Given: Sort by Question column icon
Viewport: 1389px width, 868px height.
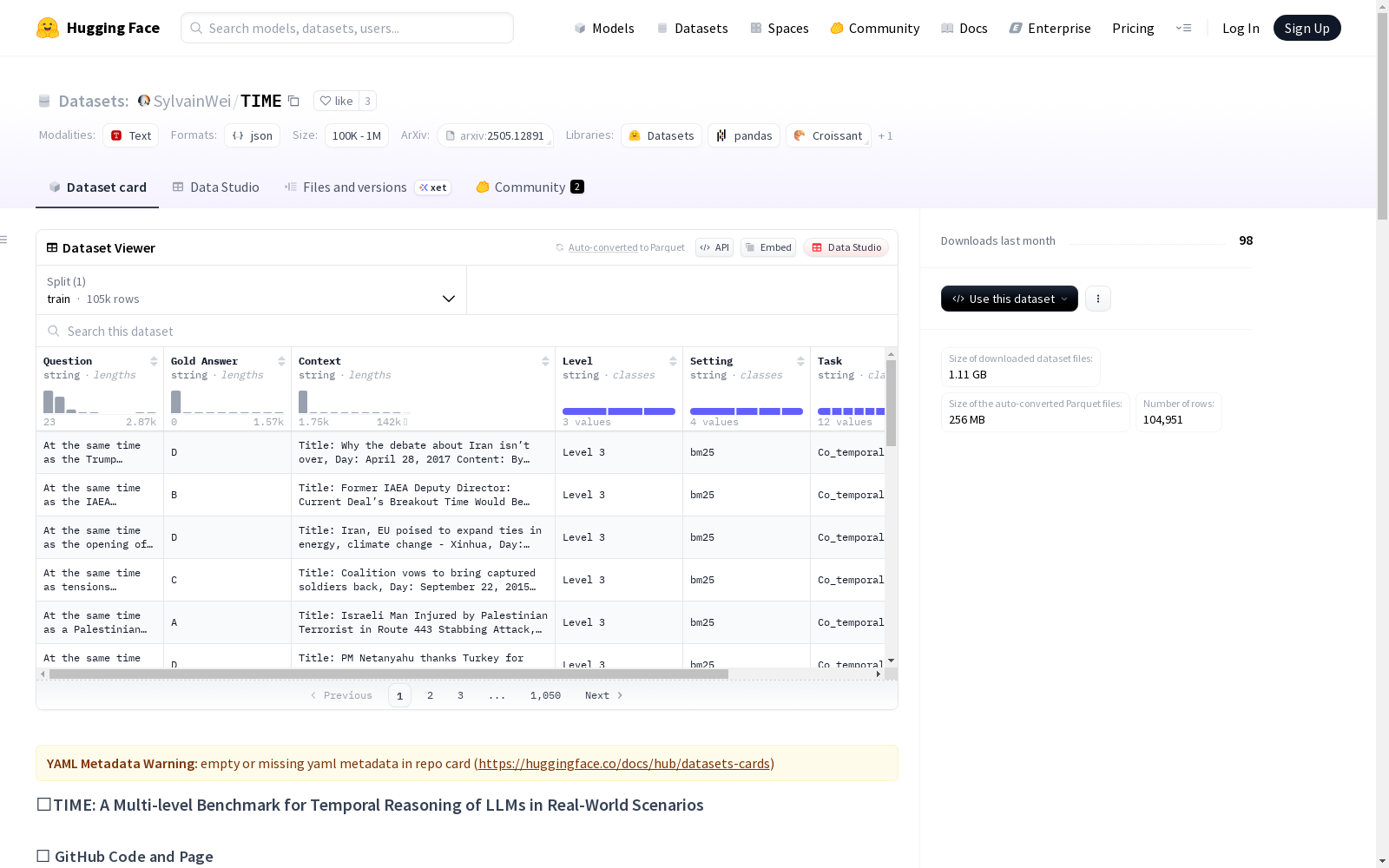Looking at the screenshot, I should 154,361.
